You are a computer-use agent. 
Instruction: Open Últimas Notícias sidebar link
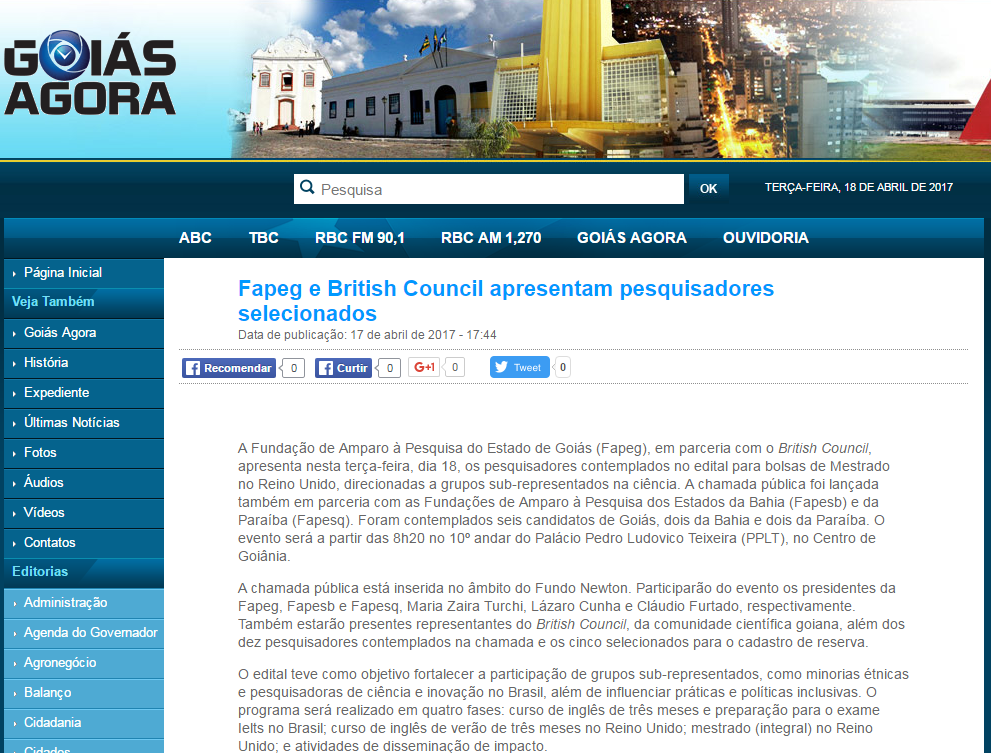[x=72, y=423]
